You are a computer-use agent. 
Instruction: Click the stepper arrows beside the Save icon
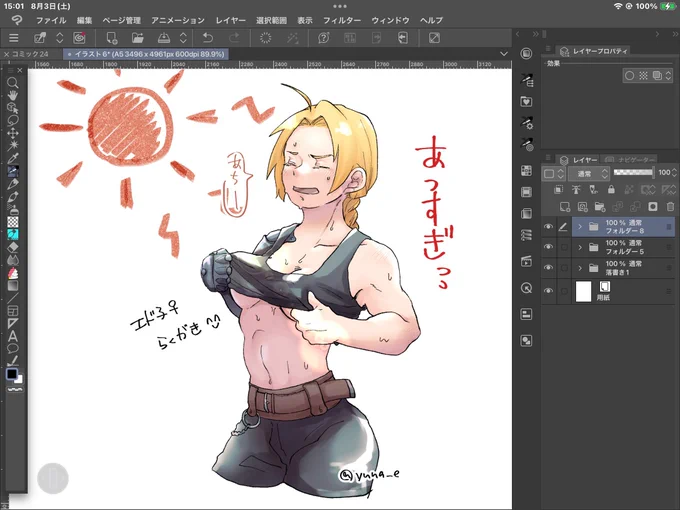coord(183,38)
